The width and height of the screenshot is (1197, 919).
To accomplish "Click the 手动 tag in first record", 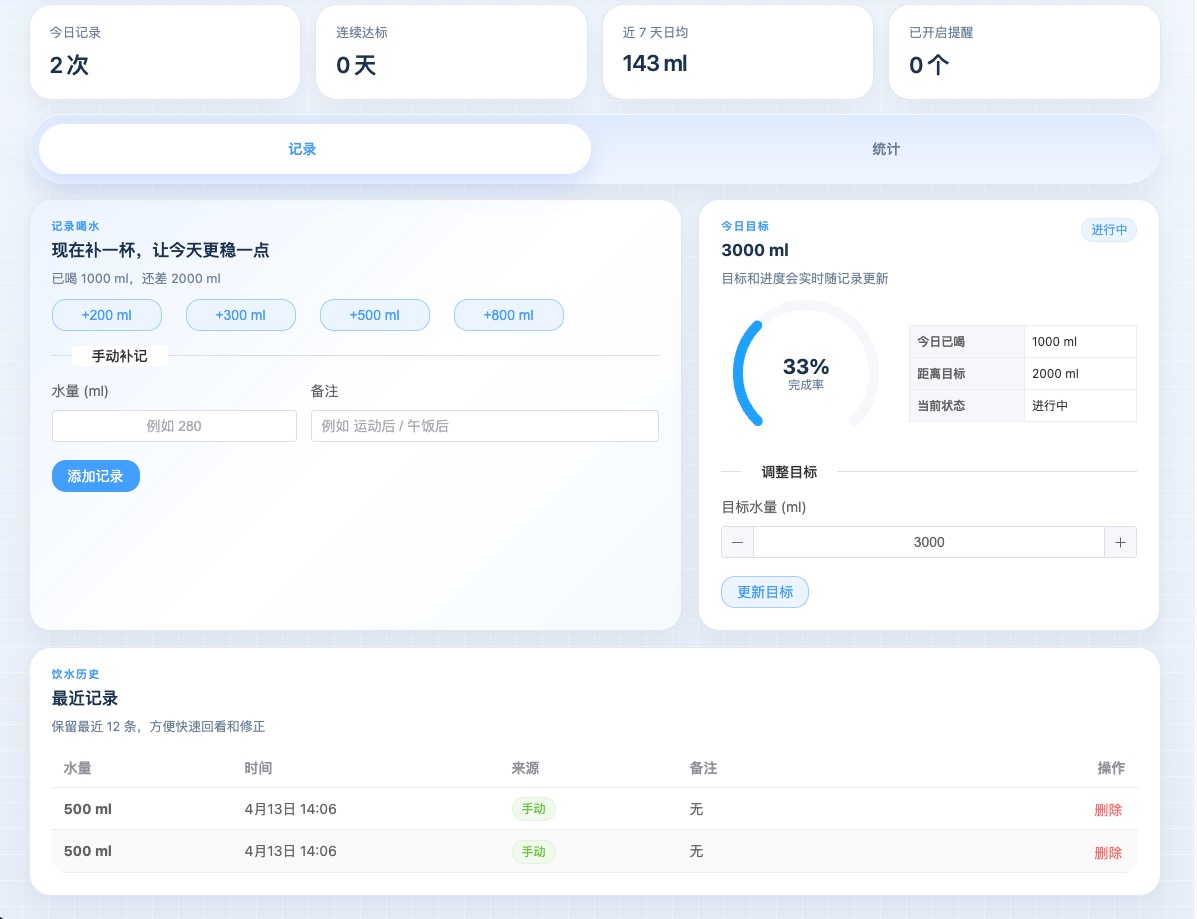I will [x=533, y=809].
